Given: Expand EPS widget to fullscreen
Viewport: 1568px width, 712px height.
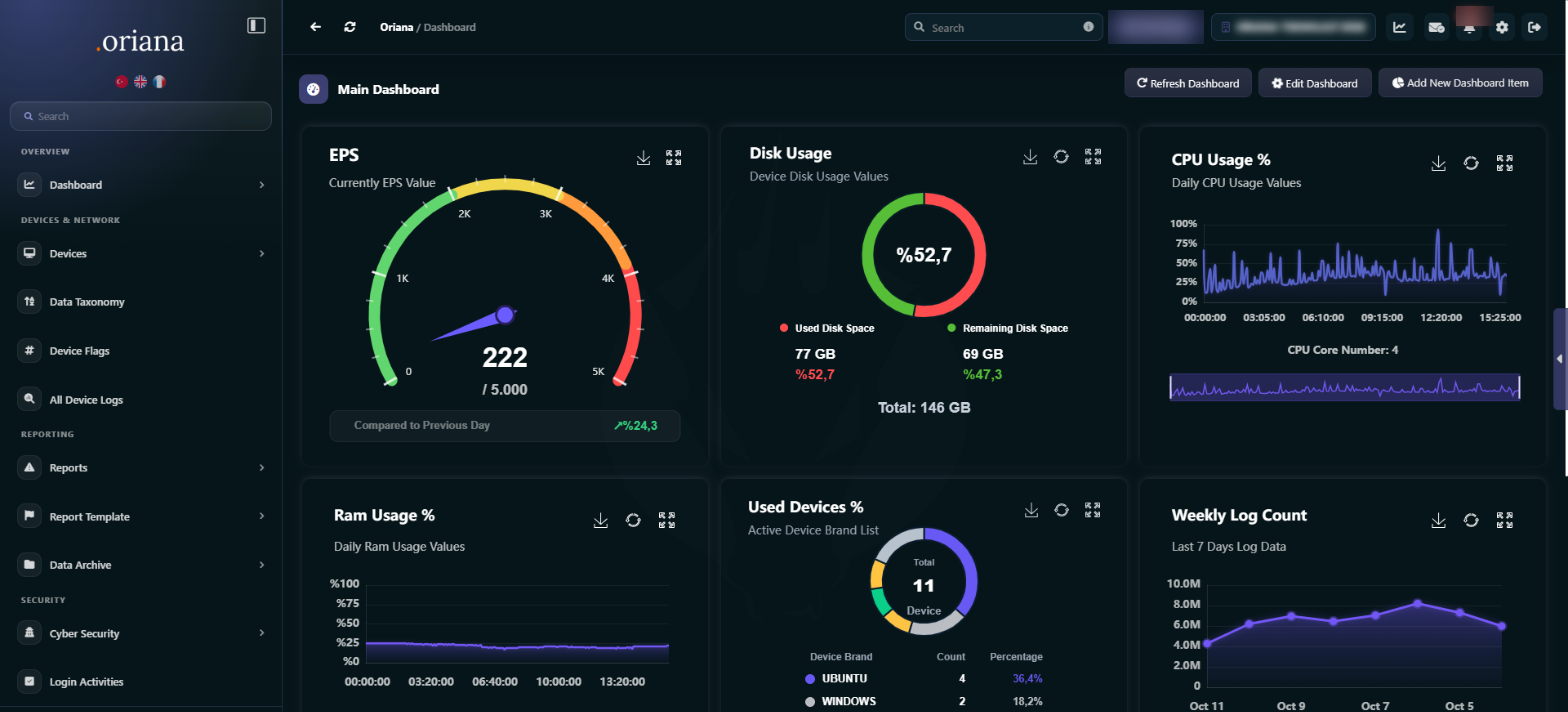Looking at the screenshot, I should tap(674, 158).
